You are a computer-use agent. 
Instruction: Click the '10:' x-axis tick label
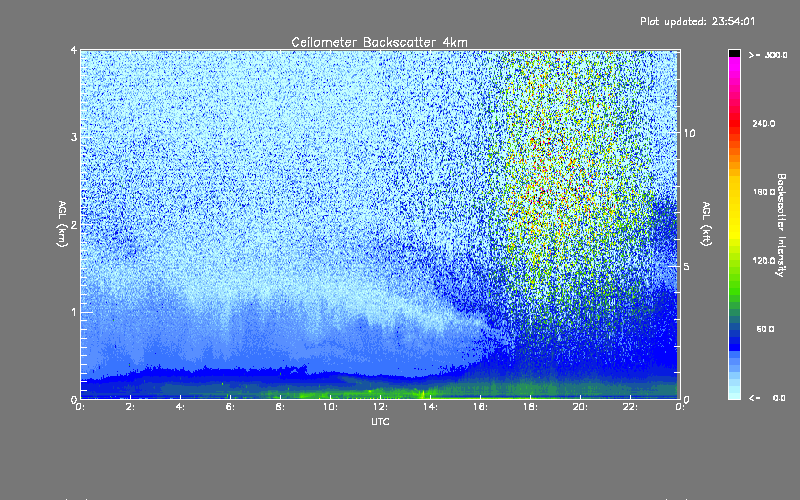point(330,407)
